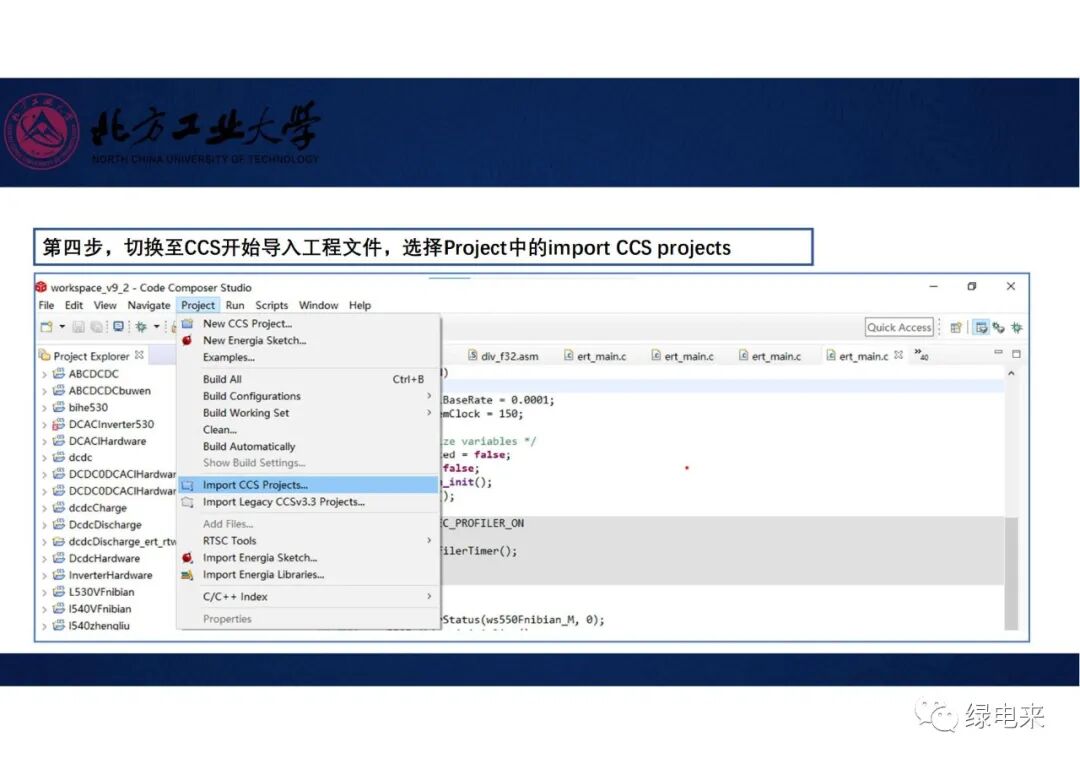Click the green Debug bug icon
This screenshot has height=764, width=1080.
point(141,327)
